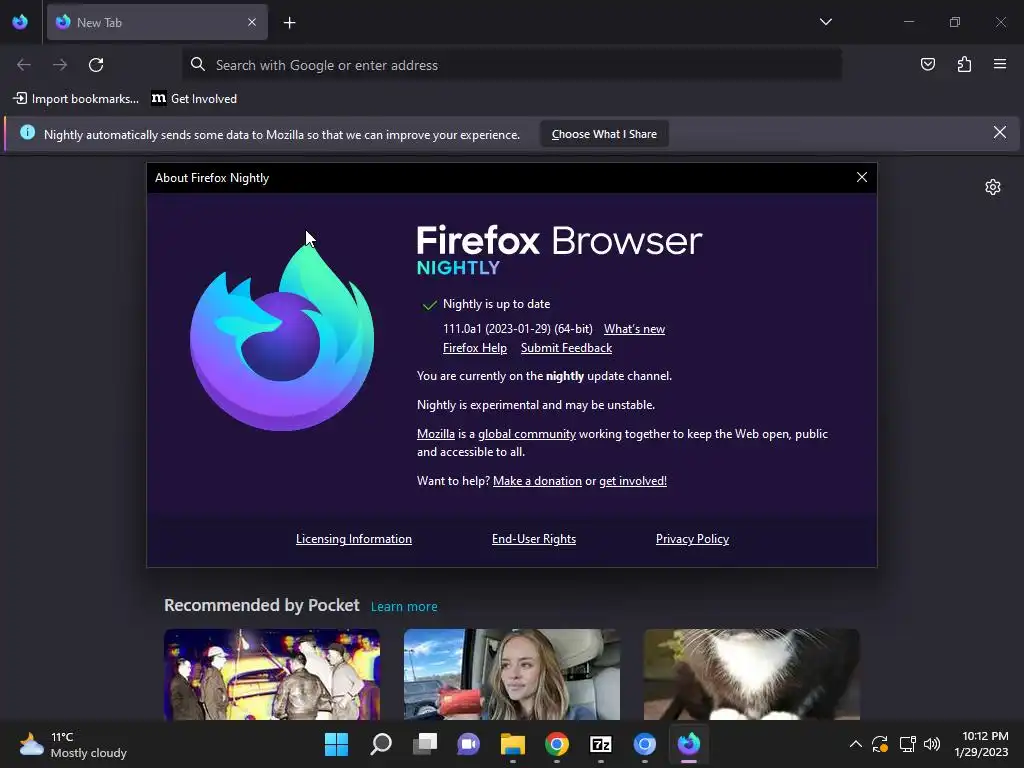The width and height of the screenshot is (1024, 768).
Task: Open the Save to Pocket icon
Action: tap(927, 64)
